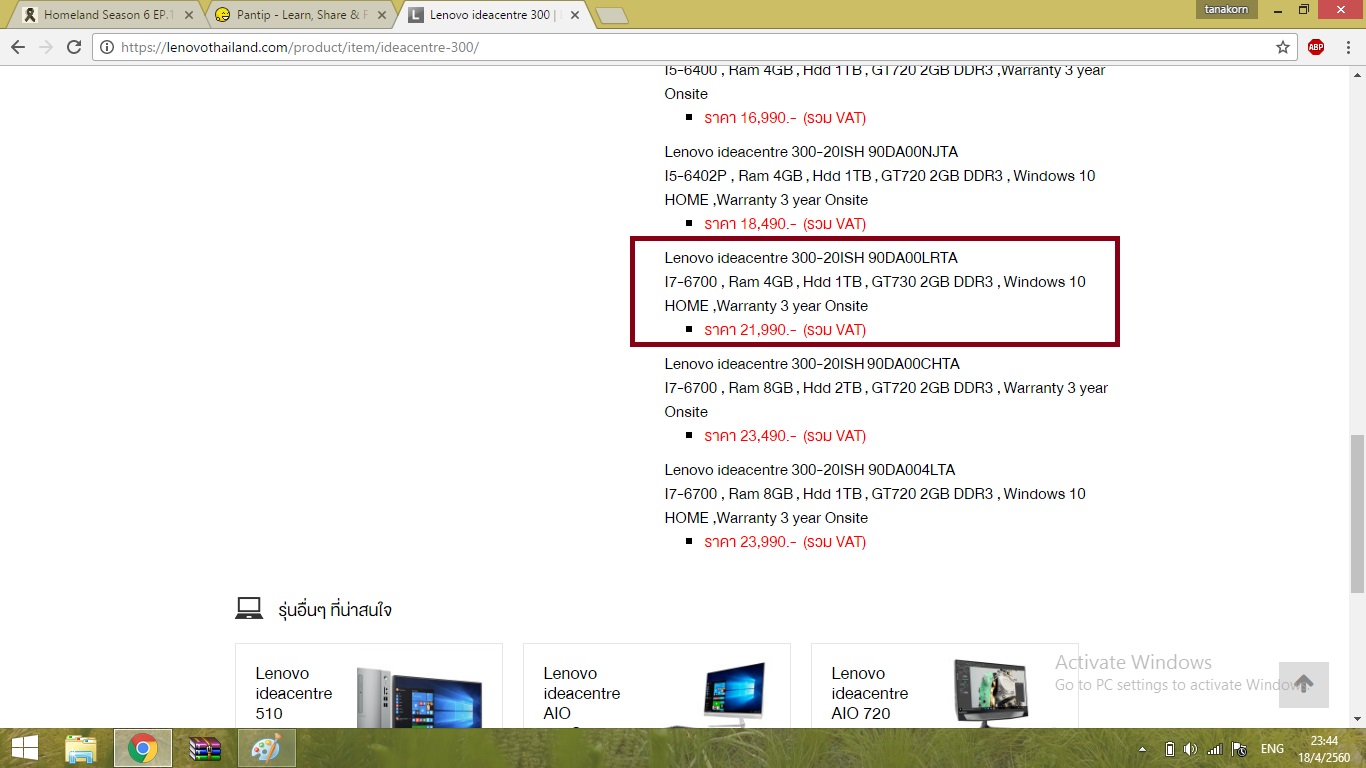Open the Windows Start button
The width and height of the screenshot is (1366, 768).
click(25, 748)
